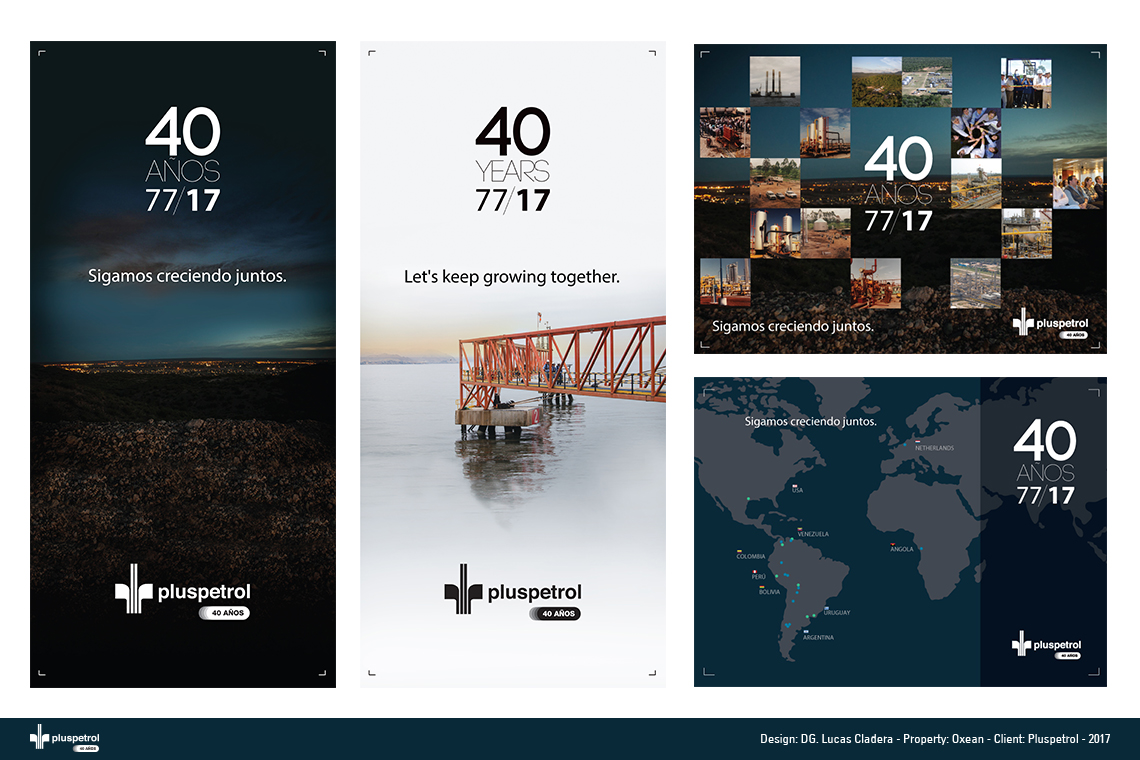The height and width of the screenshot is (760, 1140).
Task: Open the offshore drilling rig photo in the collage
Action: coord(775,81)
